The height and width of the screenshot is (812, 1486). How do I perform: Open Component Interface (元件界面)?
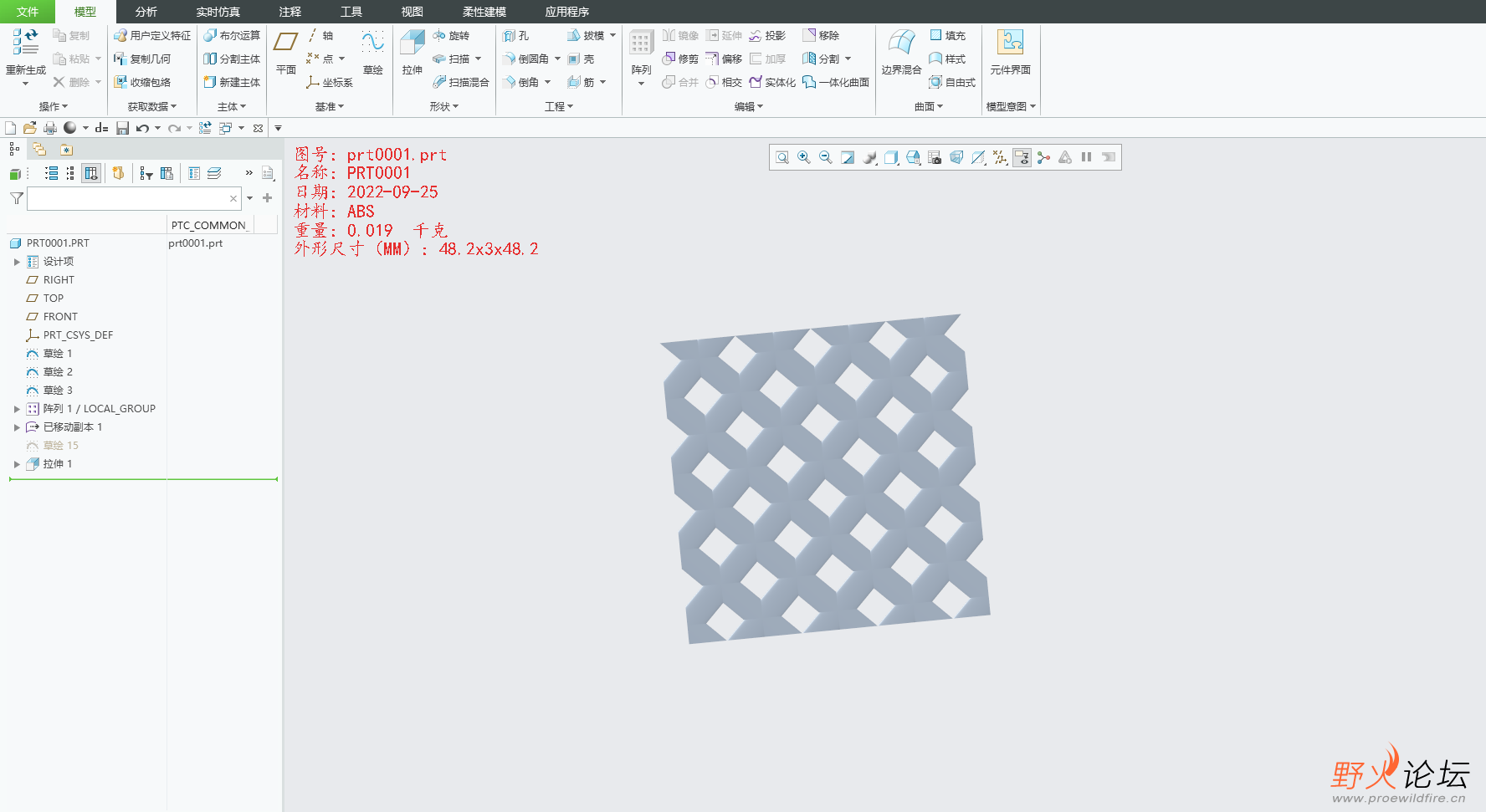coord(1010,52)
